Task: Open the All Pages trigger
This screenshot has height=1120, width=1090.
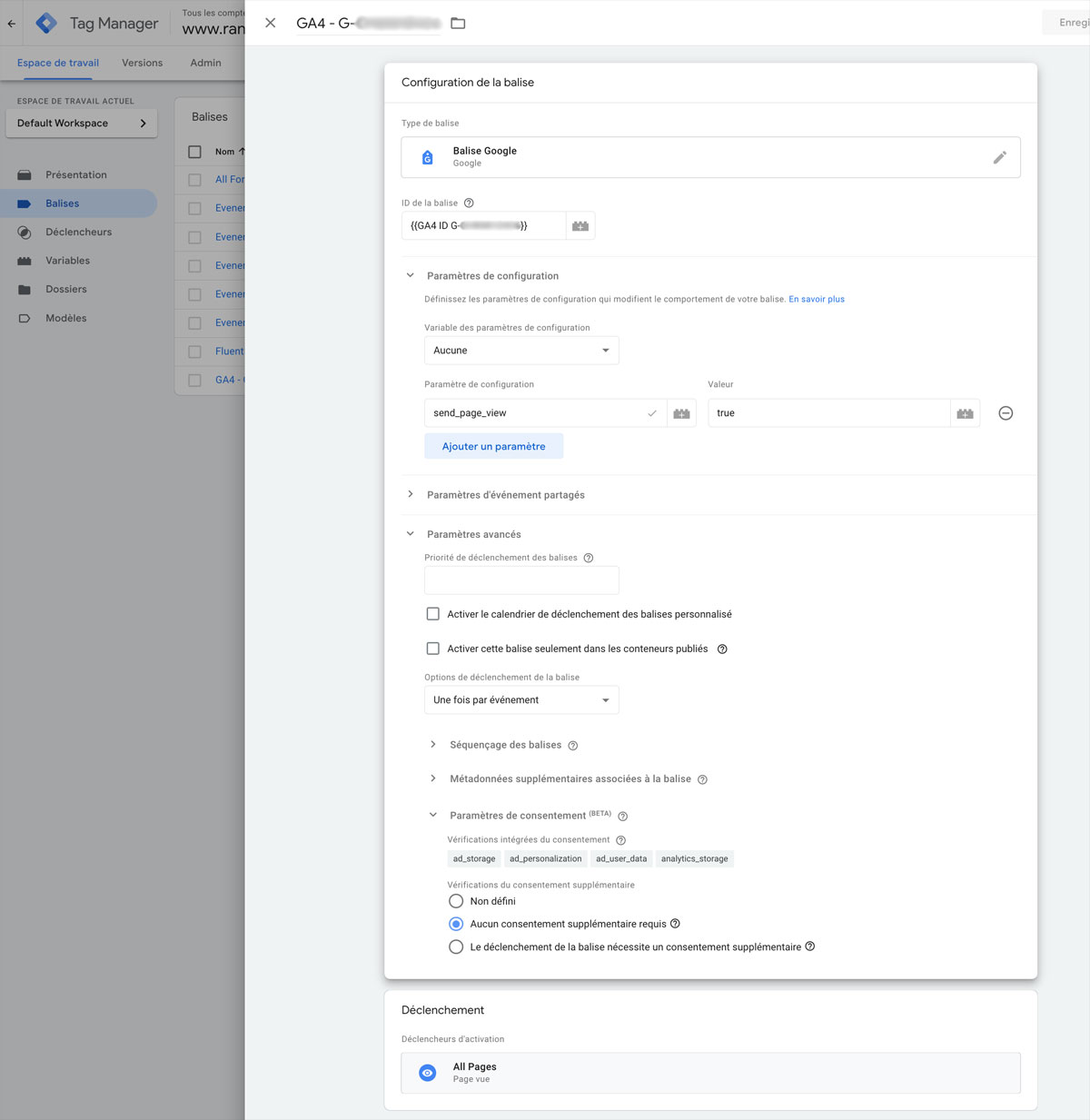Action: coord(711,1073)
